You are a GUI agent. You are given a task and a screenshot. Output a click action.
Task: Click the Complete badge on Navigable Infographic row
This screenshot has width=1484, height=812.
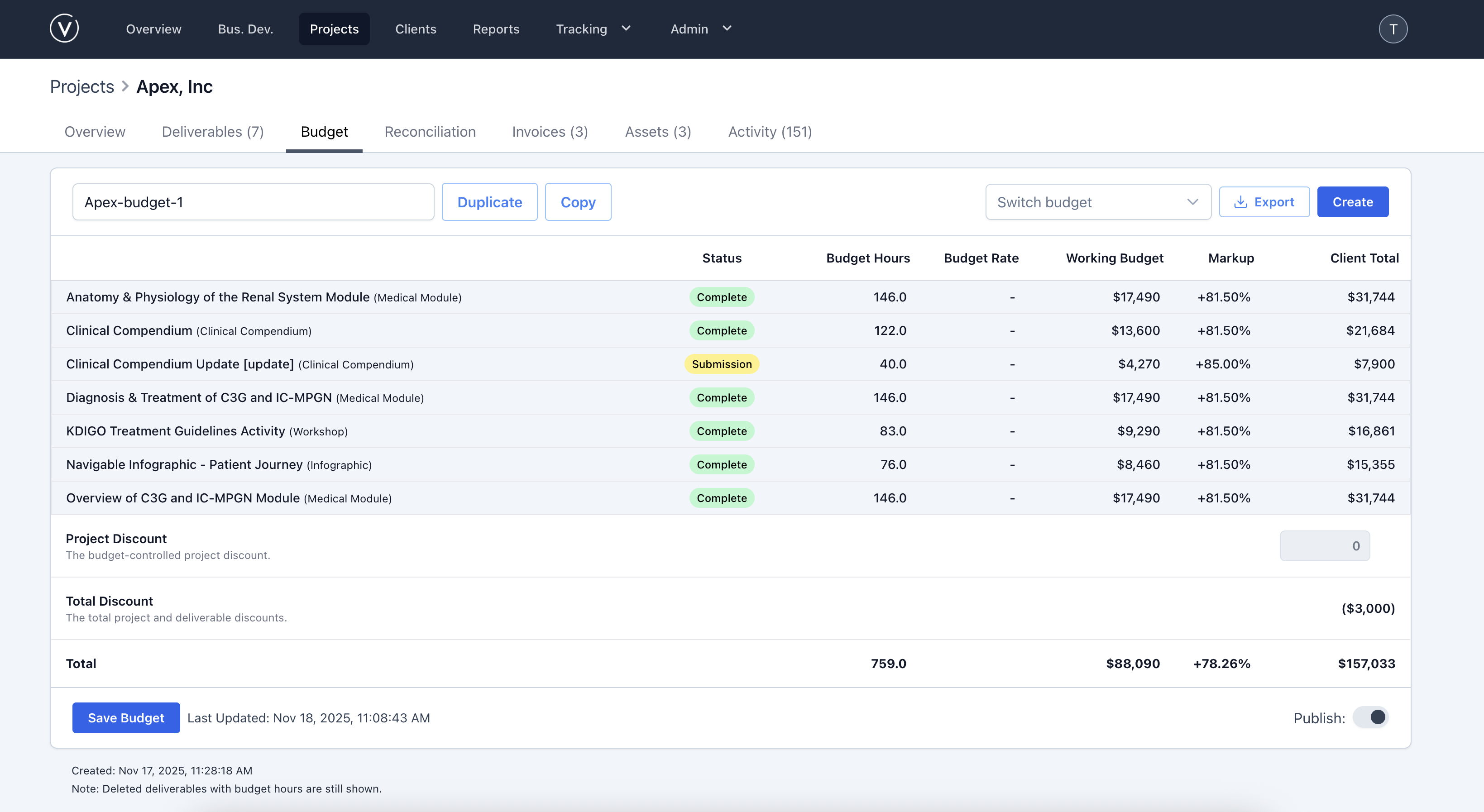[721, 464]
